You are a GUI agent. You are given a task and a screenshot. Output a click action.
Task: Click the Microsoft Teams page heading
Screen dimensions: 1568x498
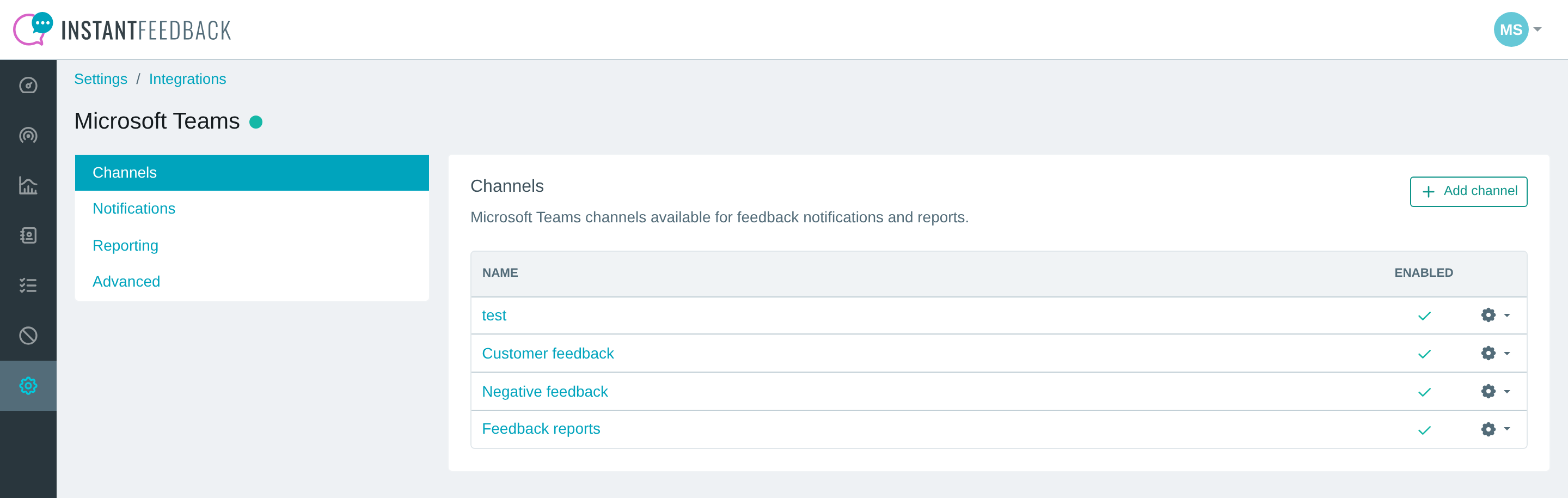point(157,121)
